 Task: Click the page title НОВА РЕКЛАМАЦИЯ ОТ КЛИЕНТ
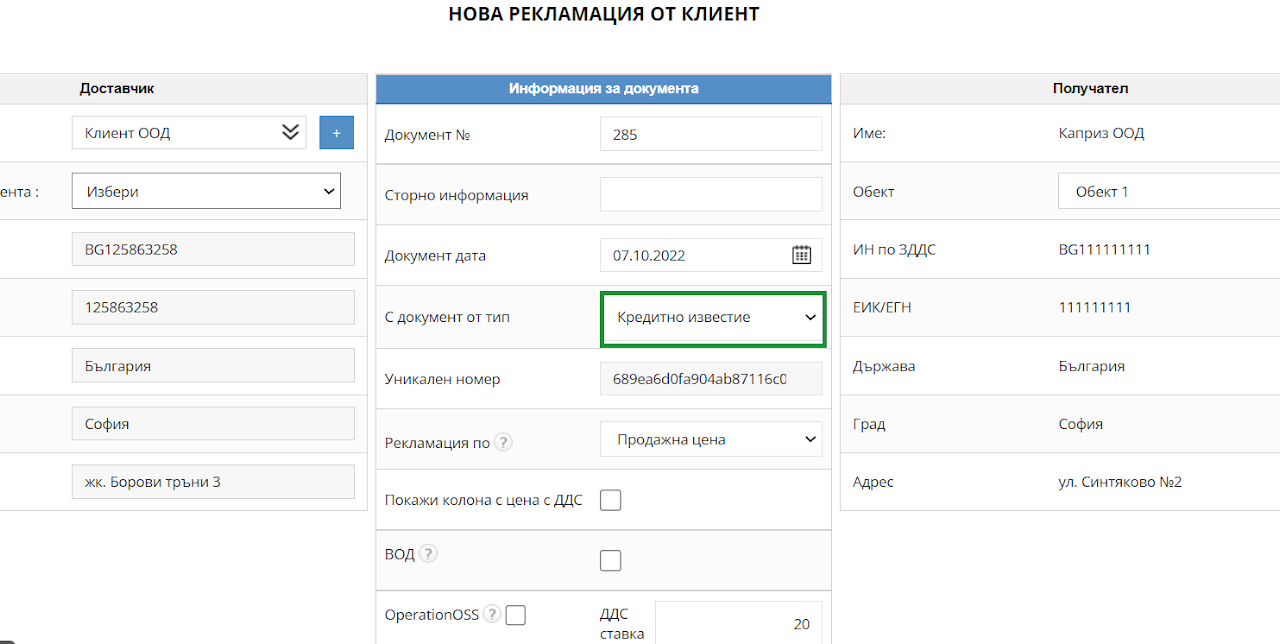pyautogui.click(x=603, y=14)
